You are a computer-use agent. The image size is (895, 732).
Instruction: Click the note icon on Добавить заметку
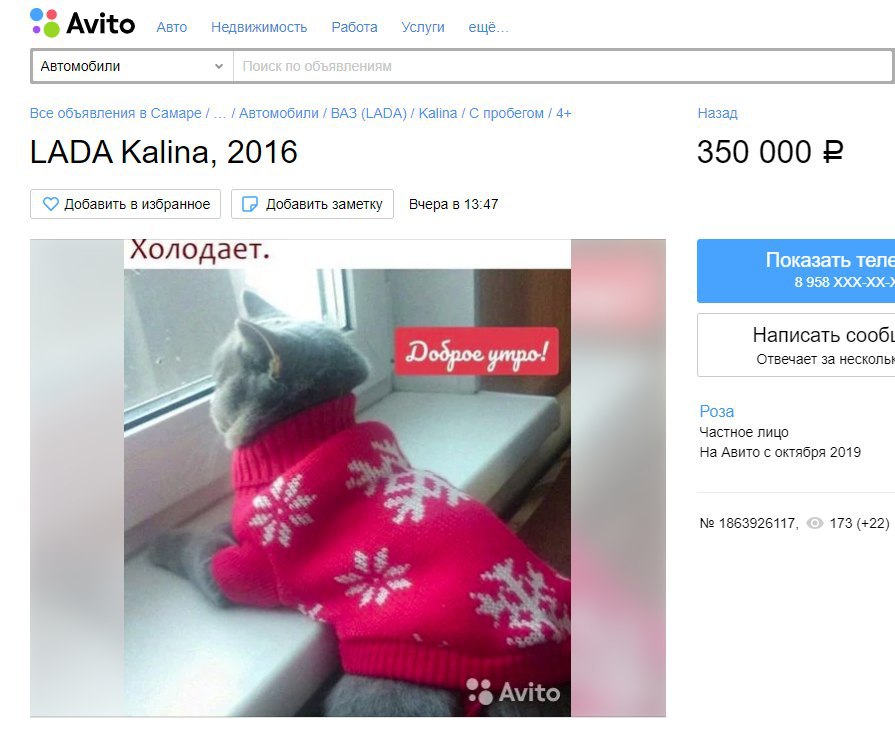tap(250, 204)
